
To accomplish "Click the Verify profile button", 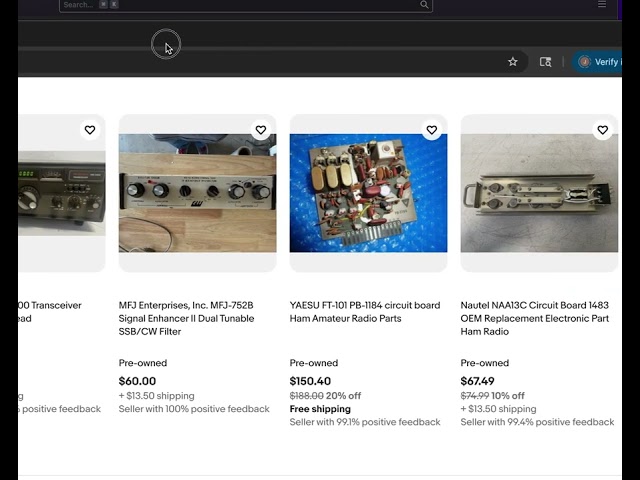I will tap(597, 62).
